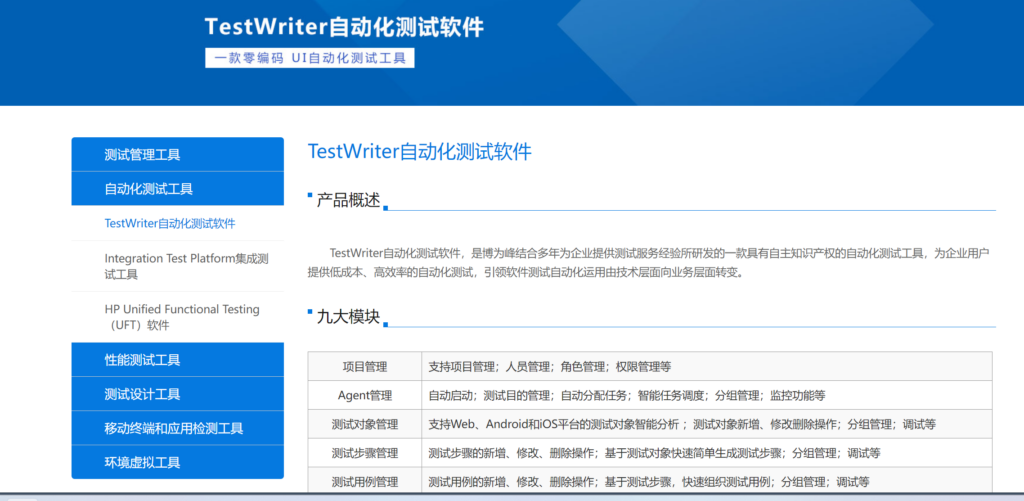Select TestWriter自动化测试软件 in sidebar
This screenshot has height=501, width=1024.
(x=170, y=223)
